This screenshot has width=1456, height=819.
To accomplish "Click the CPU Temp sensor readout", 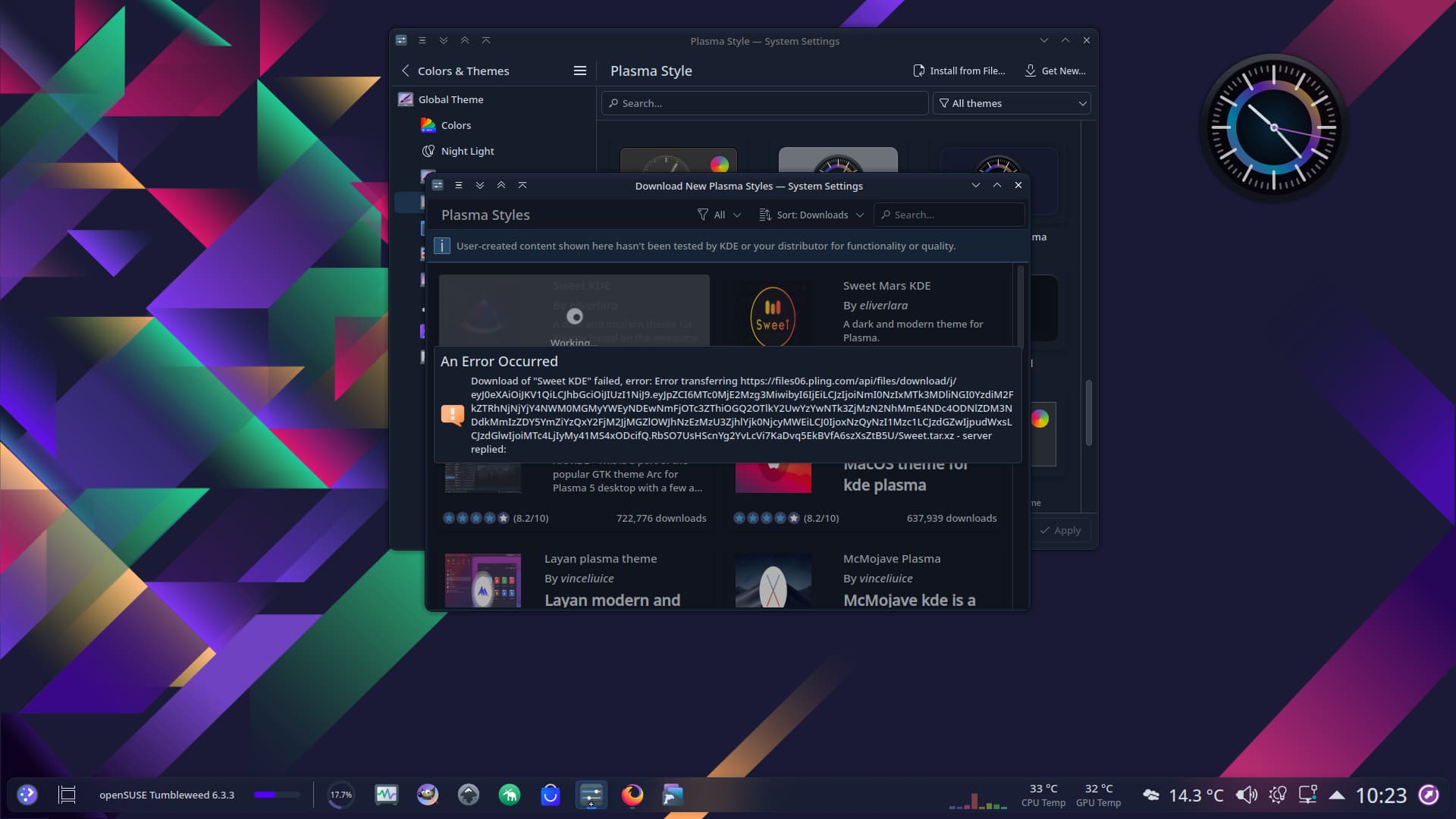I will pos(1043,795).
